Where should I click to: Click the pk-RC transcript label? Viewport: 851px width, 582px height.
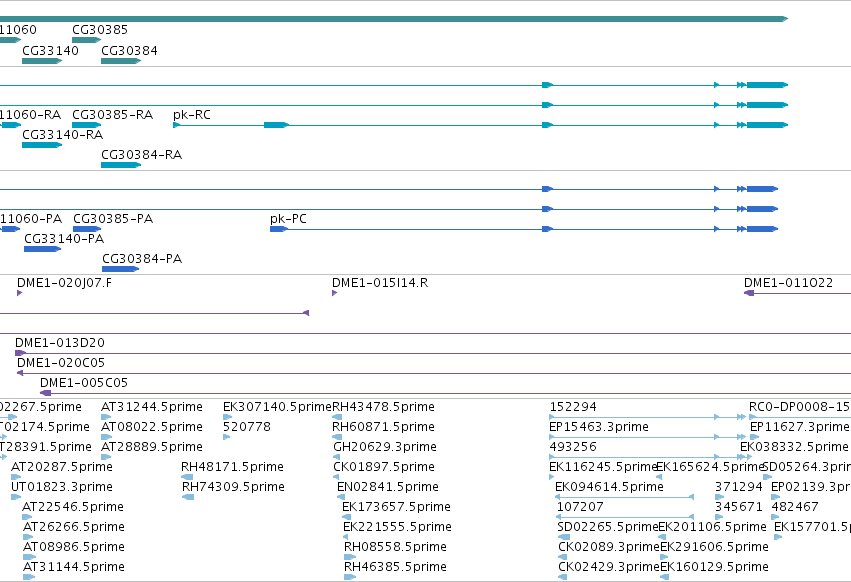[192, 115]
